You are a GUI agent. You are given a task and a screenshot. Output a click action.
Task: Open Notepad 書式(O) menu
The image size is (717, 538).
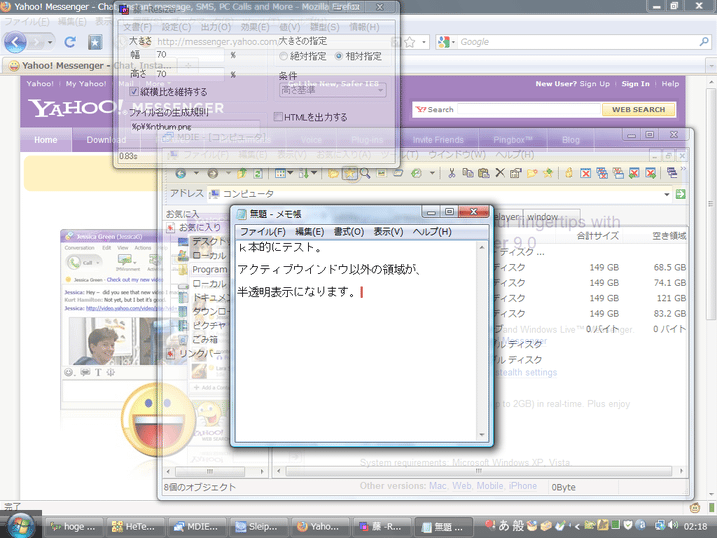click(349, 232)
